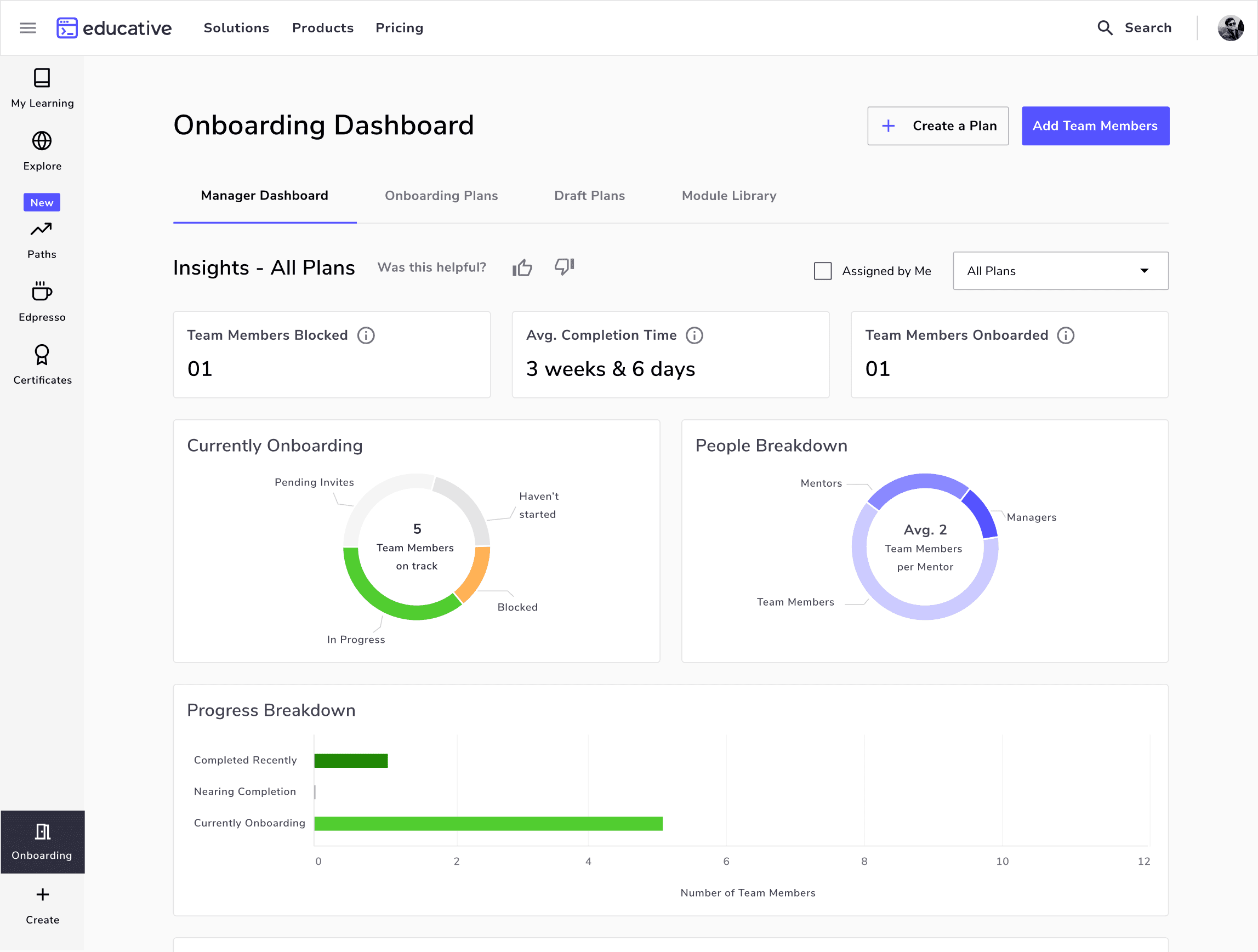Click the thumbs up helpful icon
The width and height of the screenshot is (1258, 952).
522,267
